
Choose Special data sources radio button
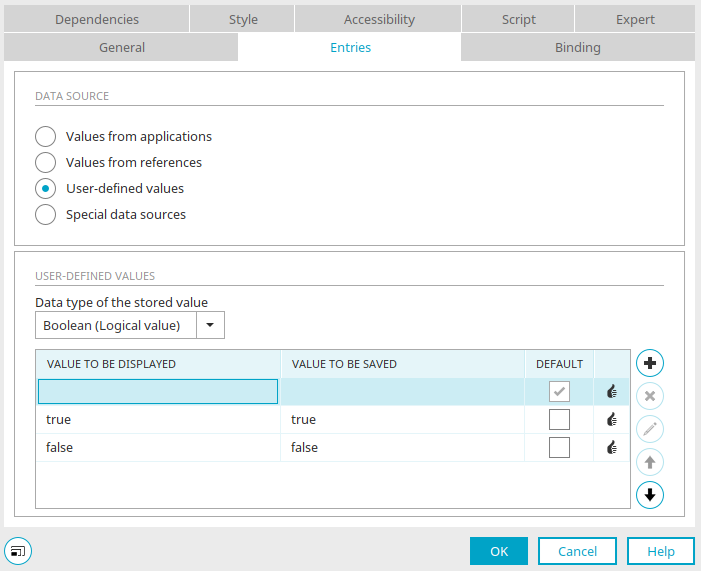click(46, 215)
